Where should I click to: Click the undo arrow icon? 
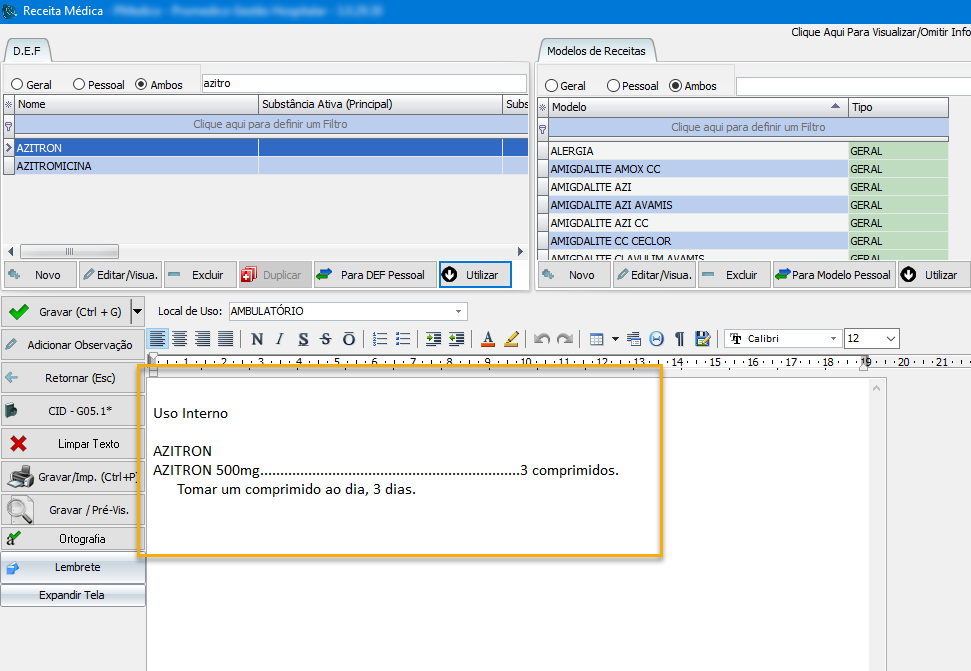pos(542,339)
